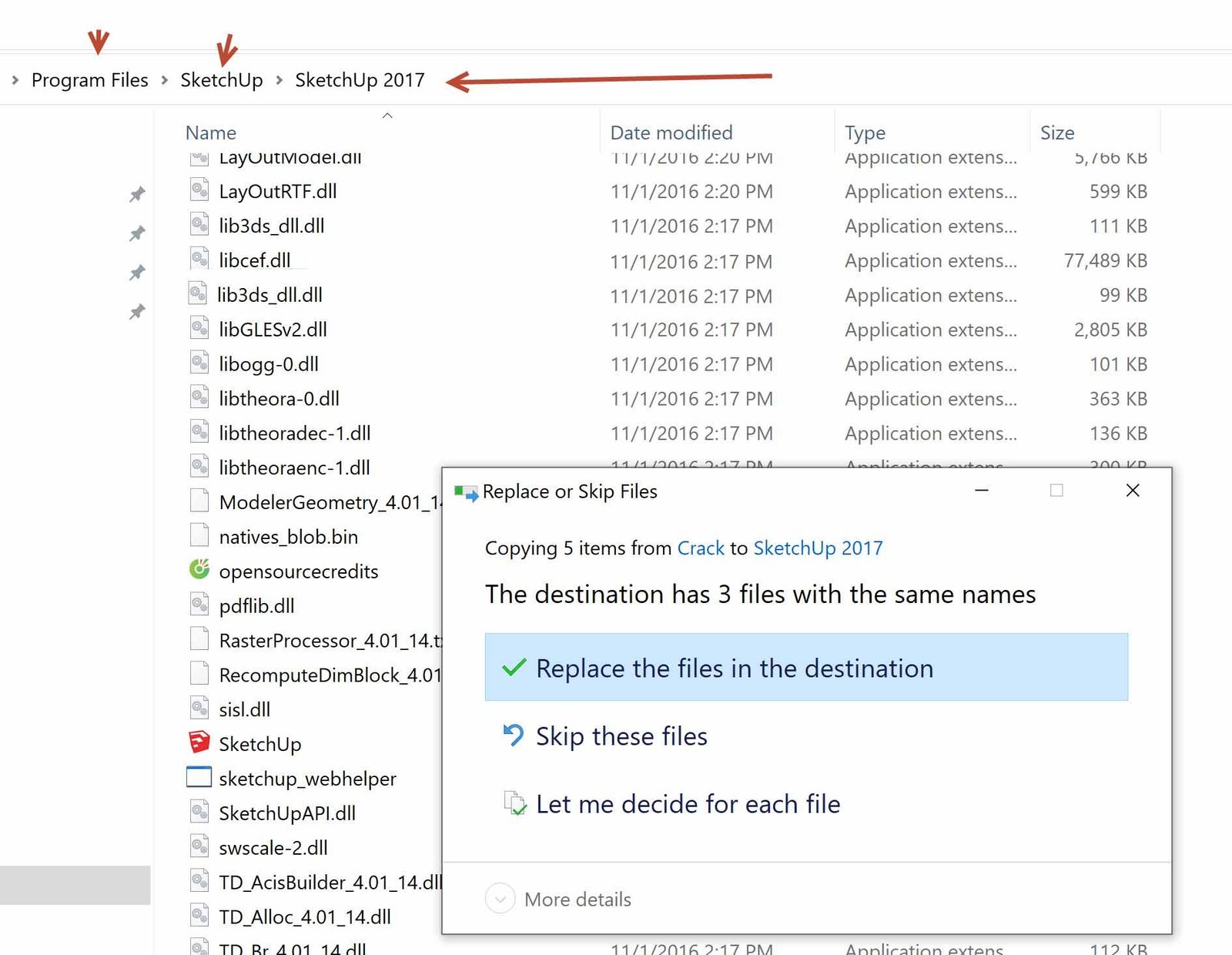Screen dimensions: 1232x955
Task: Click the pdflib.dll file icon
Action: click(x=199, y=605)
